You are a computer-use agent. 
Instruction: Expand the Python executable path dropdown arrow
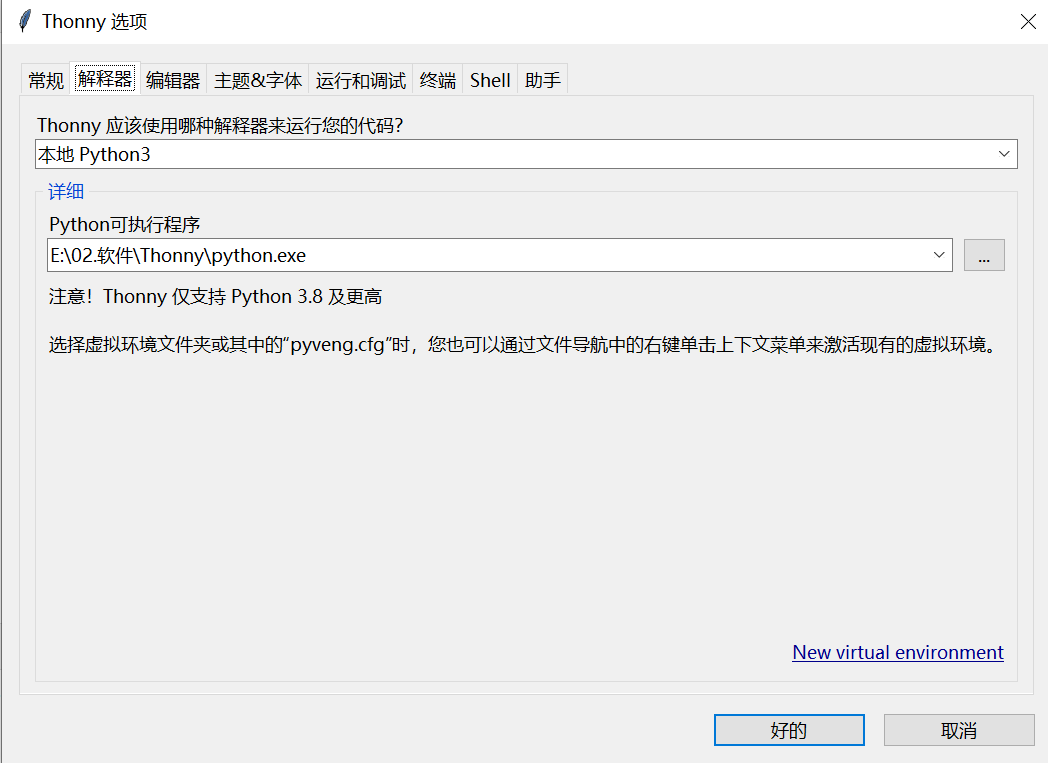tap(939, 255)
